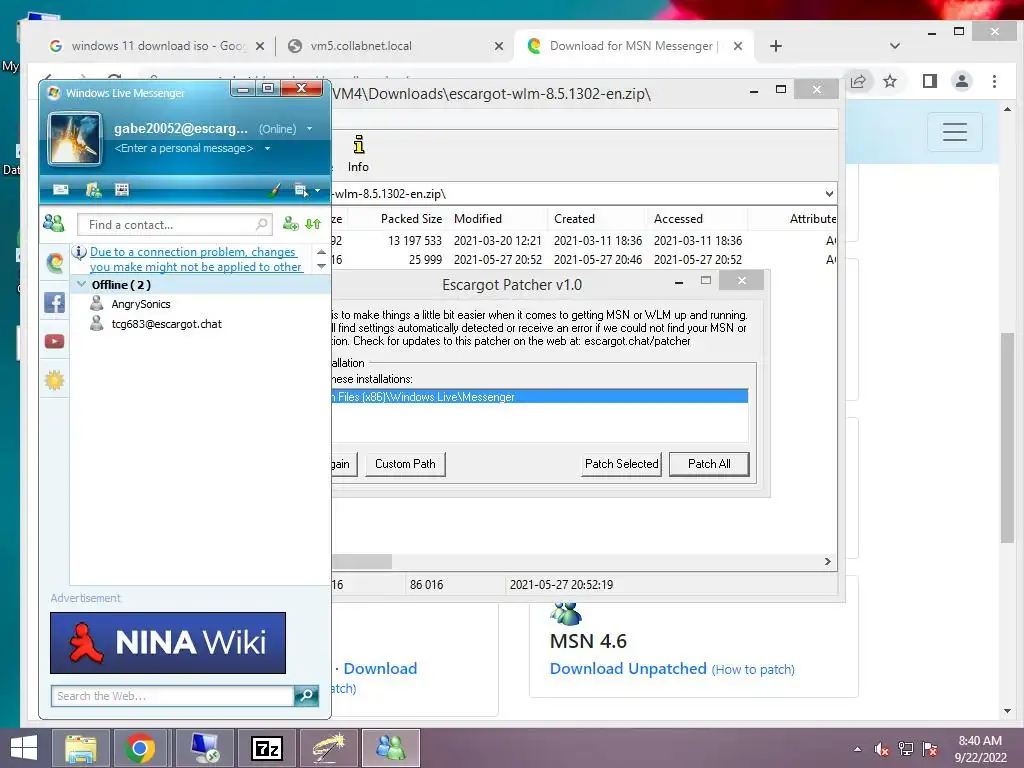
Task: Open a new Chrome tab
Action: (x=776, y=46)
